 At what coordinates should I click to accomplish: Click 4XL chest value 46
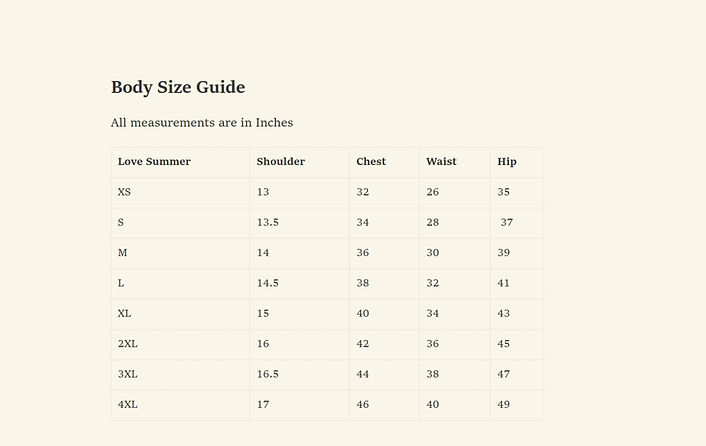pyautogui.click(x=363, y=405)
